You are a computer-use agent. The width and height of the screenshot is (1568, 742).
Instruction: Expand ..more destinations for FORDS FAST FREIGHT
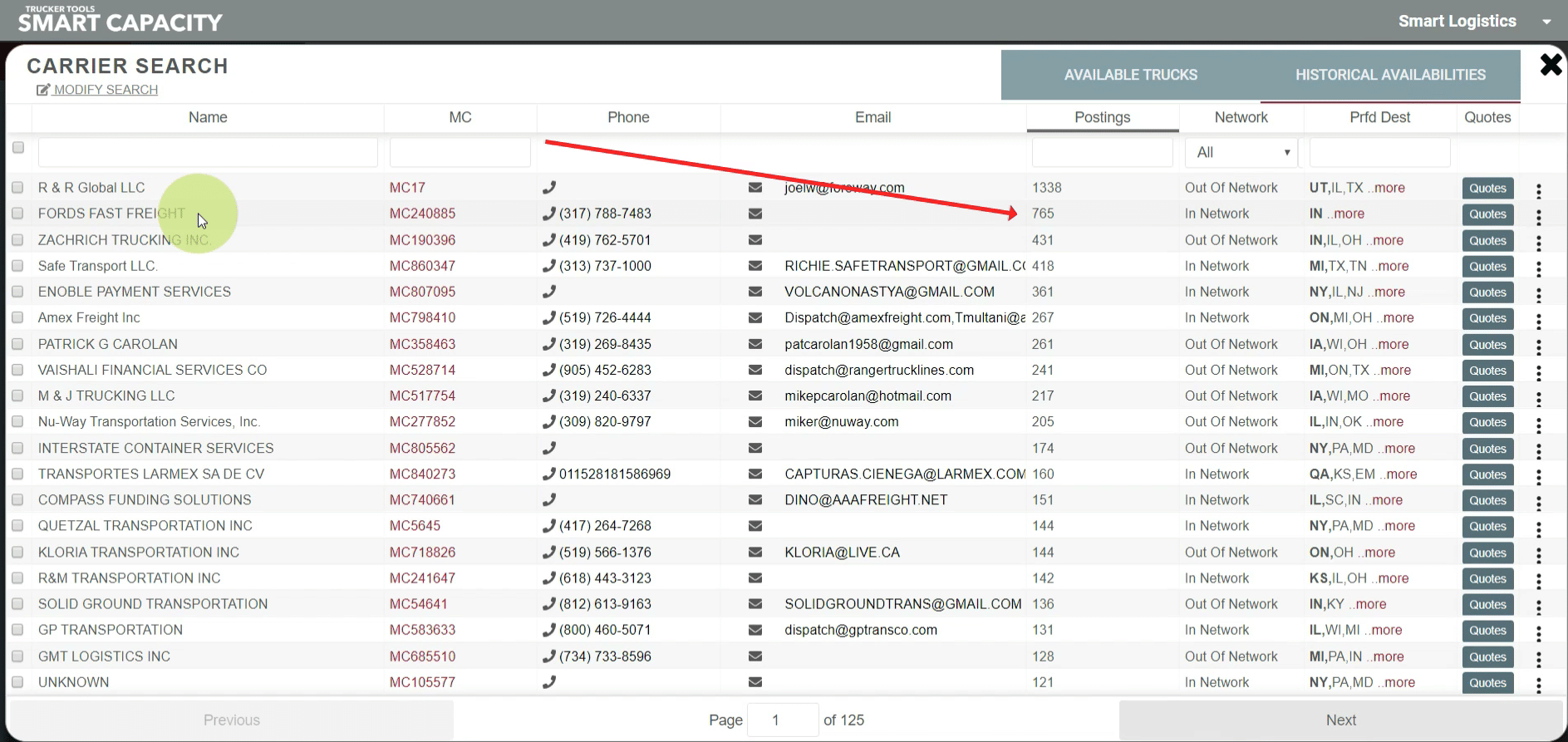pyautogui.click(x=1345, y=214)
